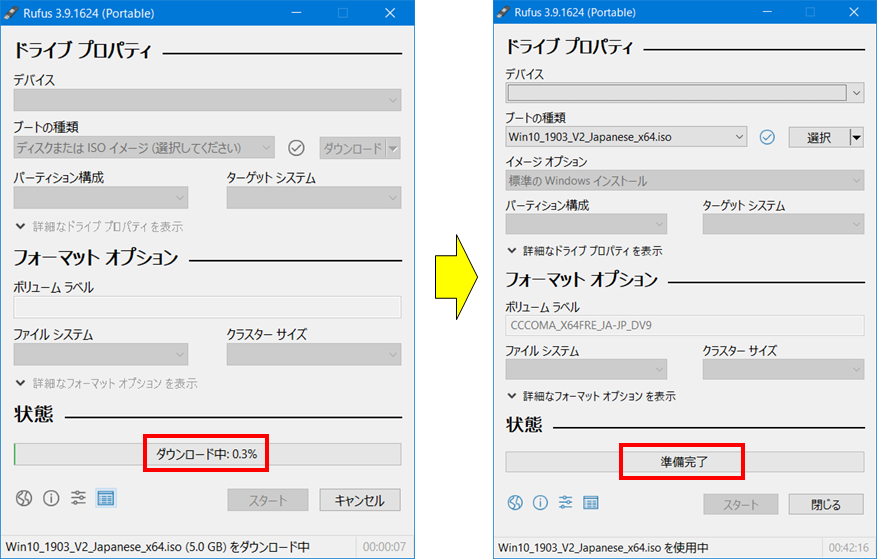Click 準備完了 status bar in right window
Screen dimensions: 877x559
pyautogui.click(x=685, y=462)
